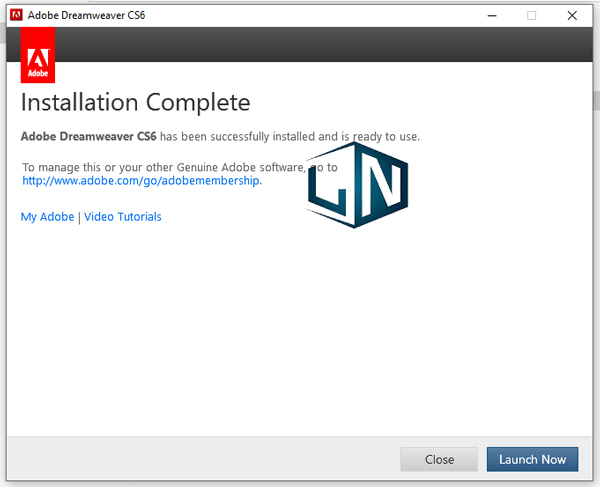Click the Adobe Dreamweaver CS6 window title
This screenshot has height=487, width=600.
(86, 15)
